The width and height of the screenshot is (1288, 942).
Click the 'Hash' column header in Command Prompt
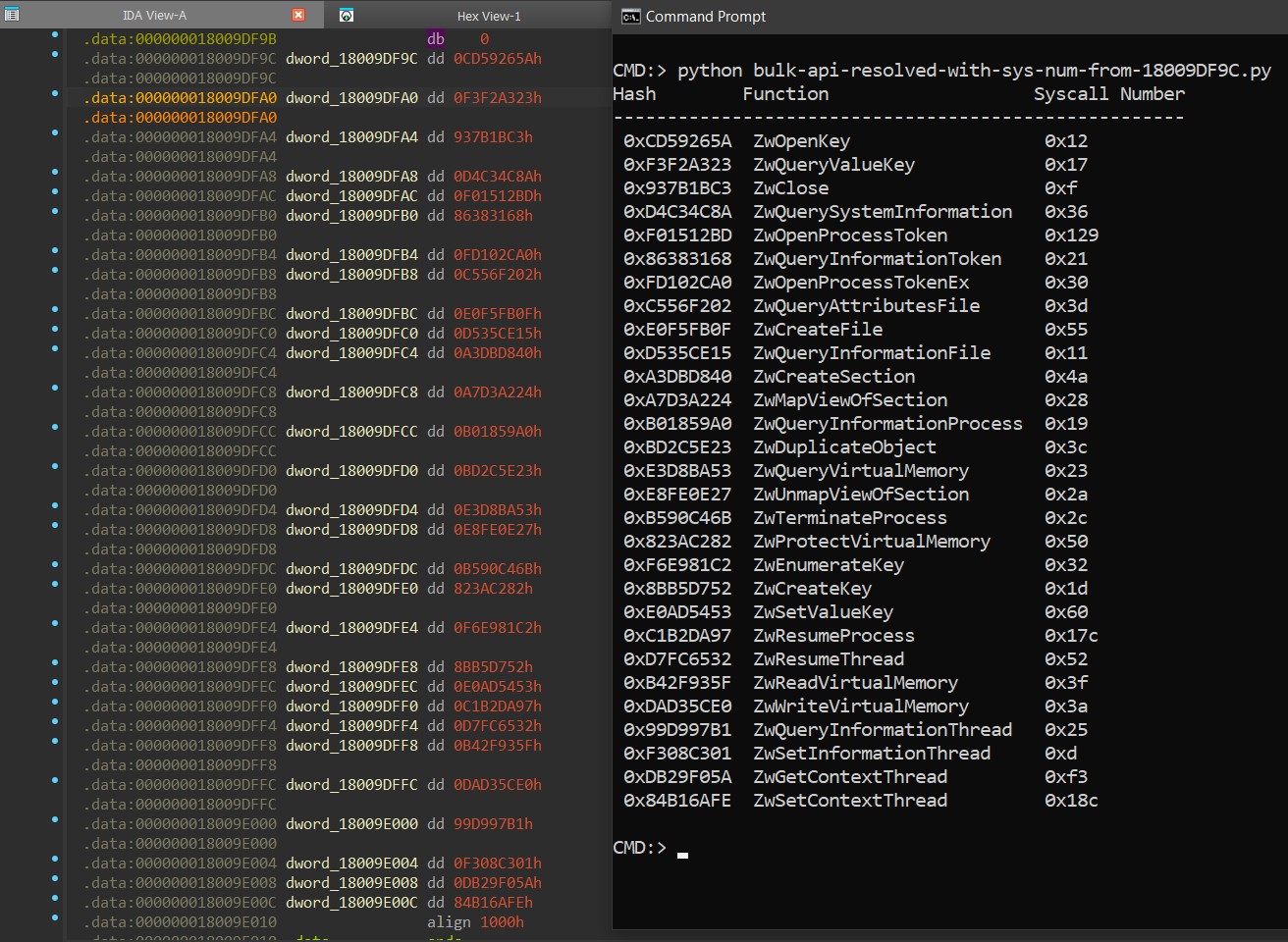click(634, 94)
